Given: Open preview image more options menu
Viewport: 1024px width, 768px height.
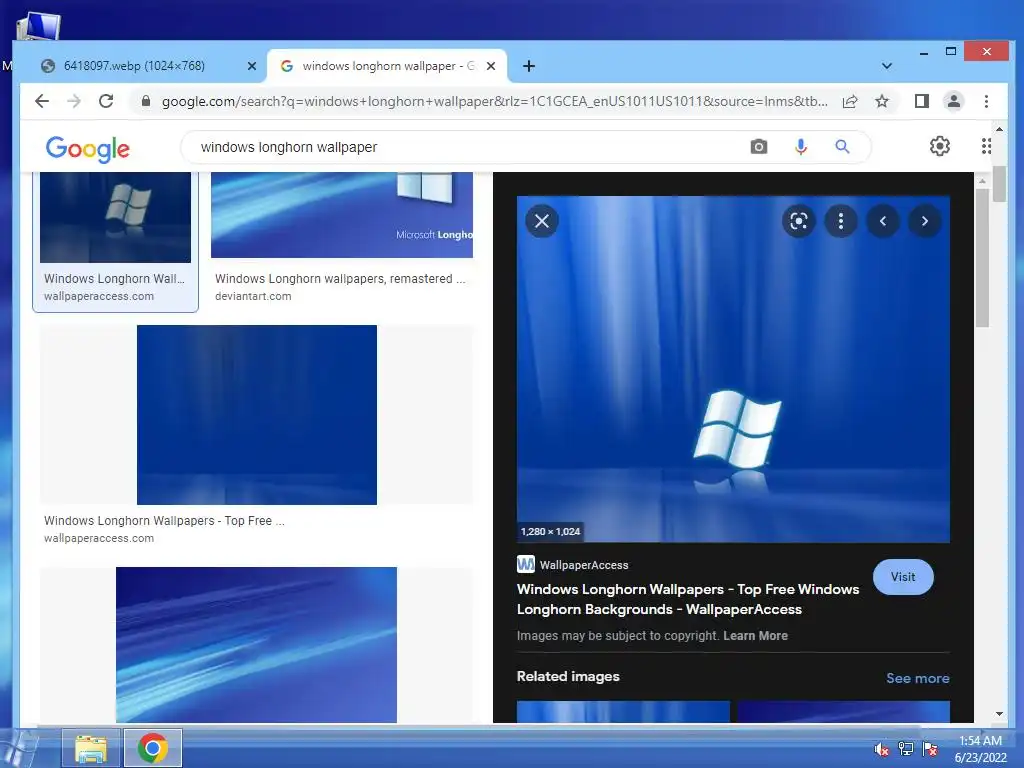Looking at the screenshot, I should 840,221.
